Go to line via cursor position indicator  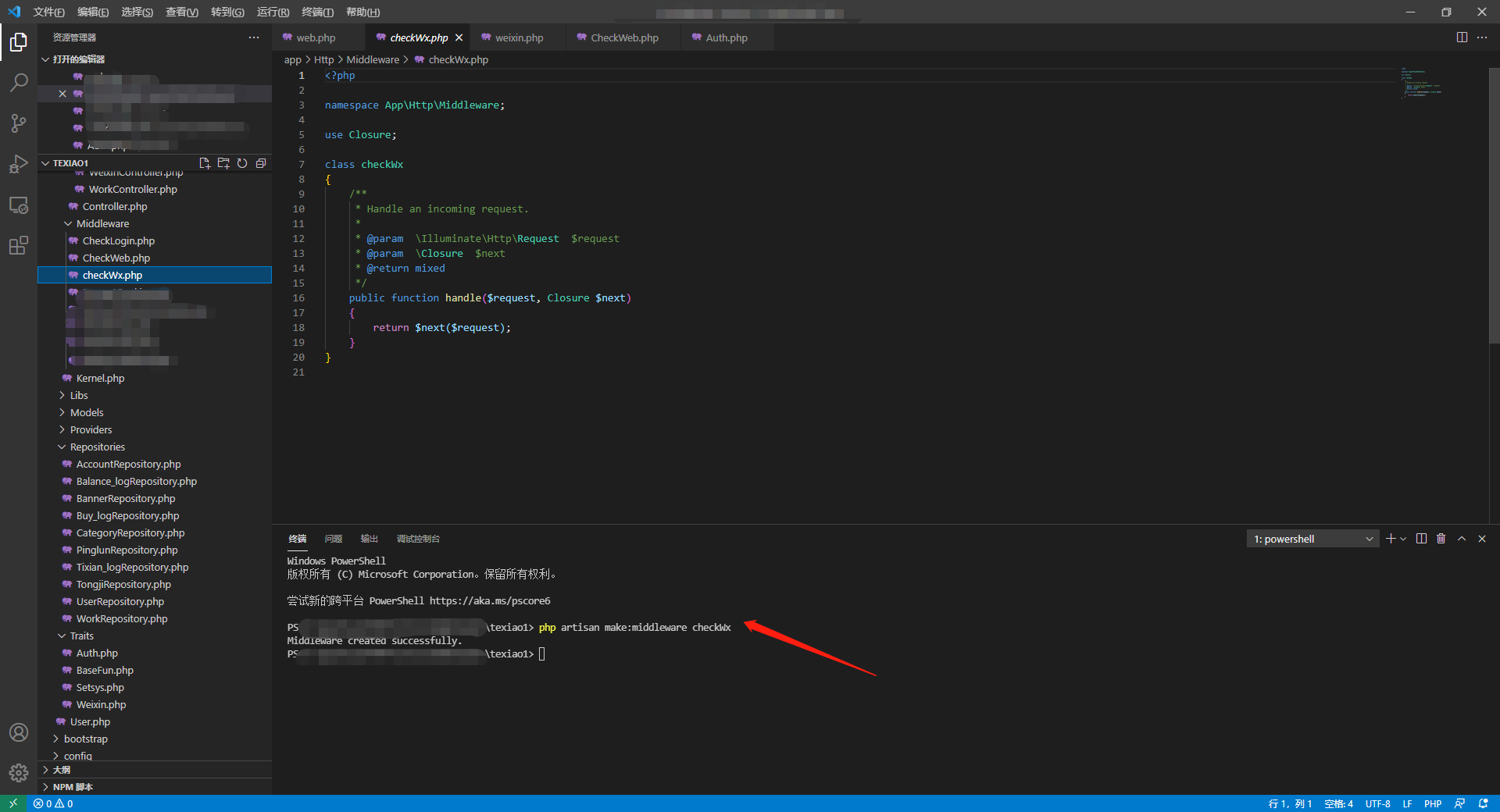(x=1290, y=803)
